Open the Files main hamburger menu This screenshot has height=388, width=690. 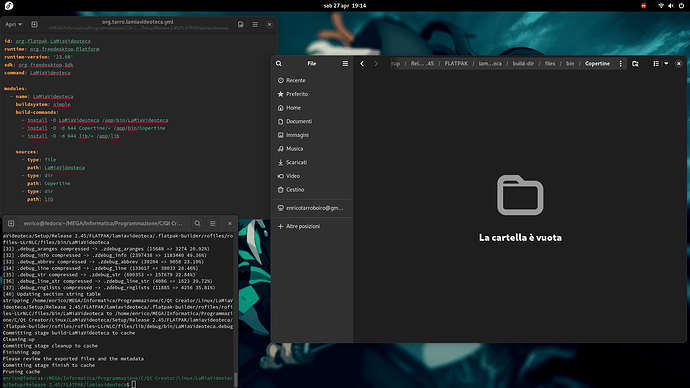pyautogui.click(x=345, y=63)
